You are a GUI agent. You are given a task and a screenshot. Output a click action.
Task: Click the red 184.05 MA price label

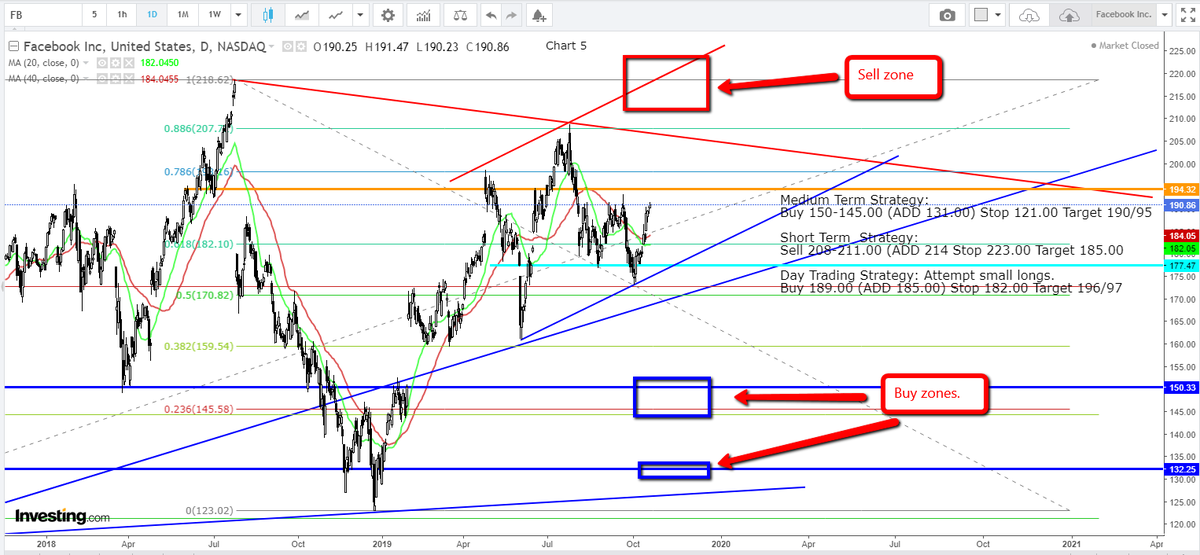(x=1180, y=234)
